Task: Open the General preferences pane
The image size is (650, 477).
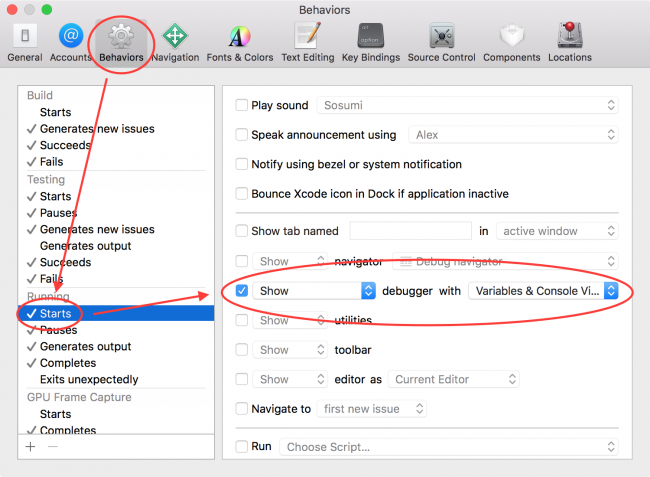Action: 25,41
